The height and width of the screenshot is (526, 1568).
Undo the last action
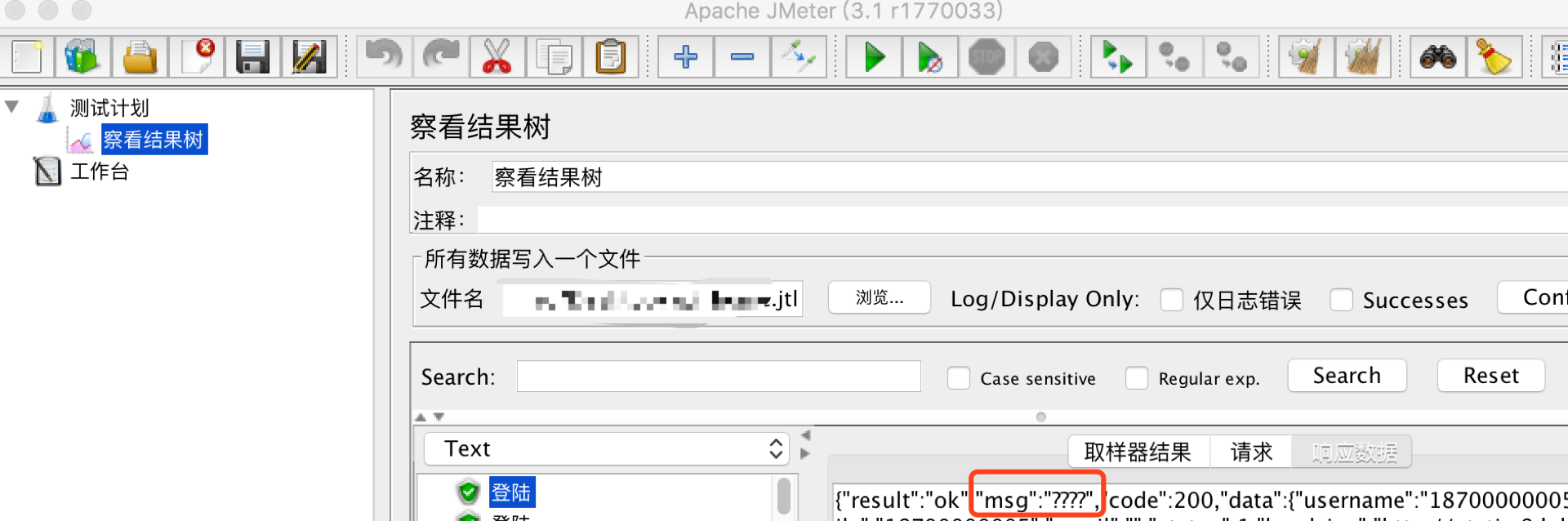tap(384, 57)
